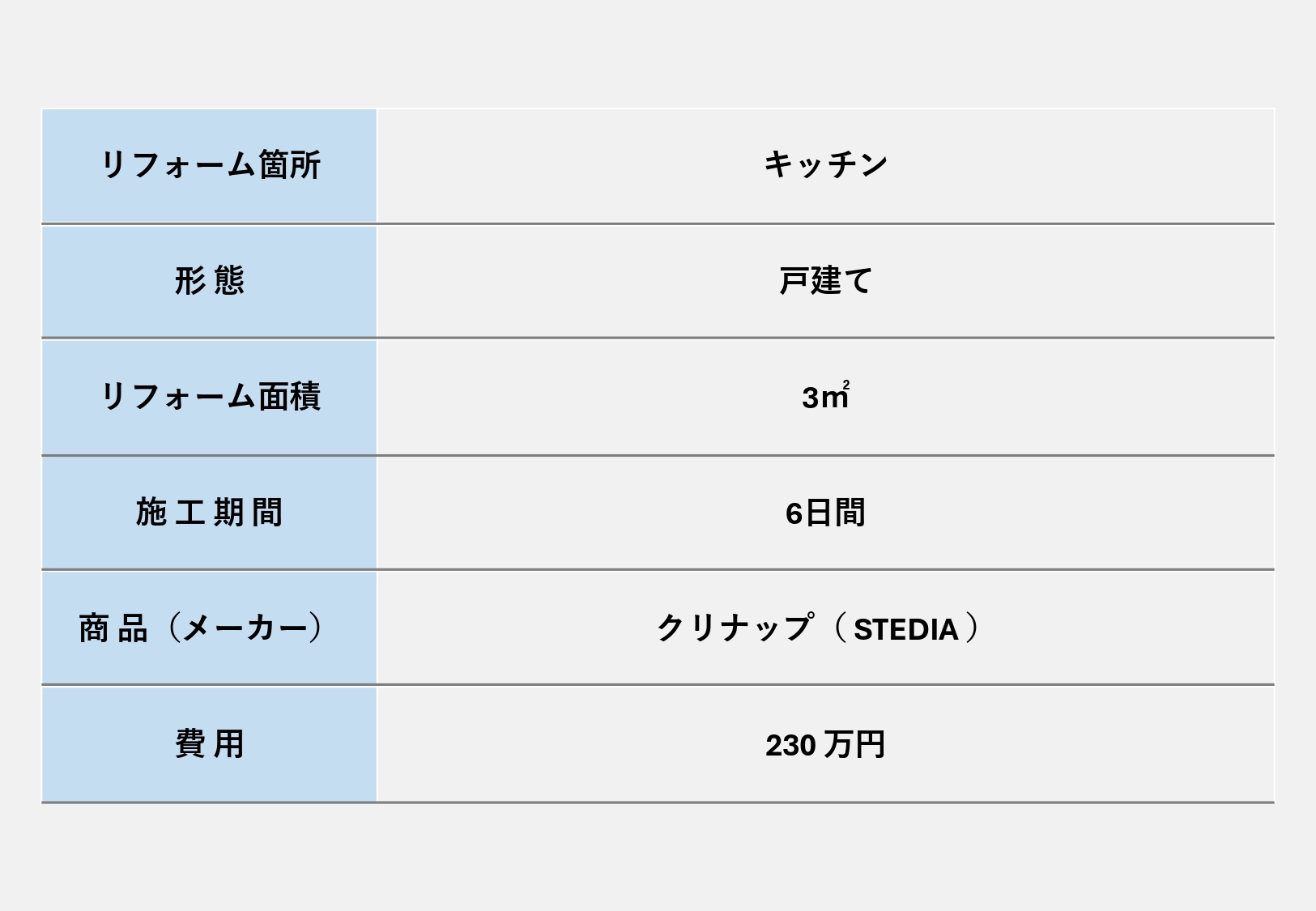Click the リフォーム箇所 header cell
The height and width of the screenshot is (911, 1316).
tap(210, 165)
